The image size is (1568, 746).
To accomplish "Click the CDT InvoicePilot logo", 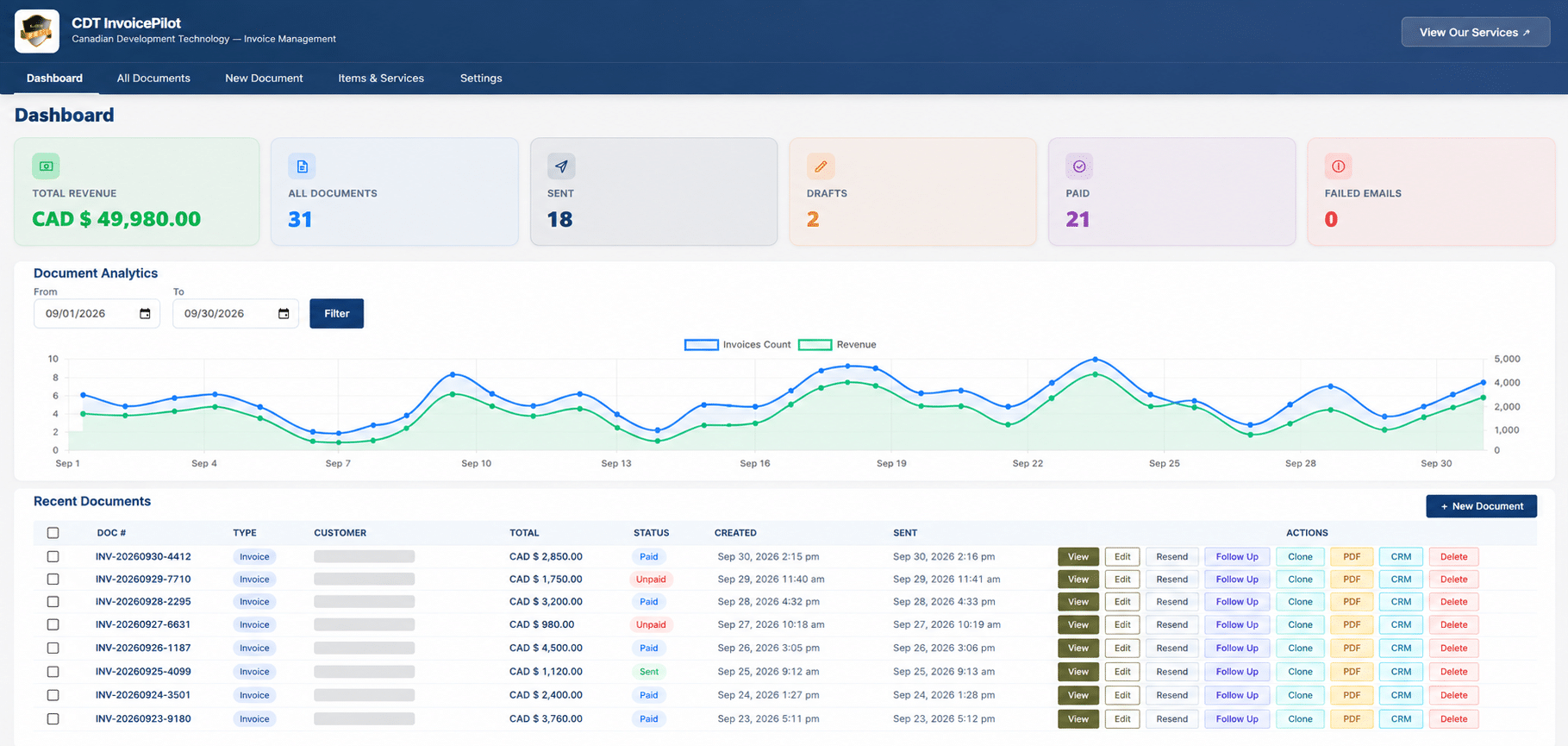I will (37, 32).
